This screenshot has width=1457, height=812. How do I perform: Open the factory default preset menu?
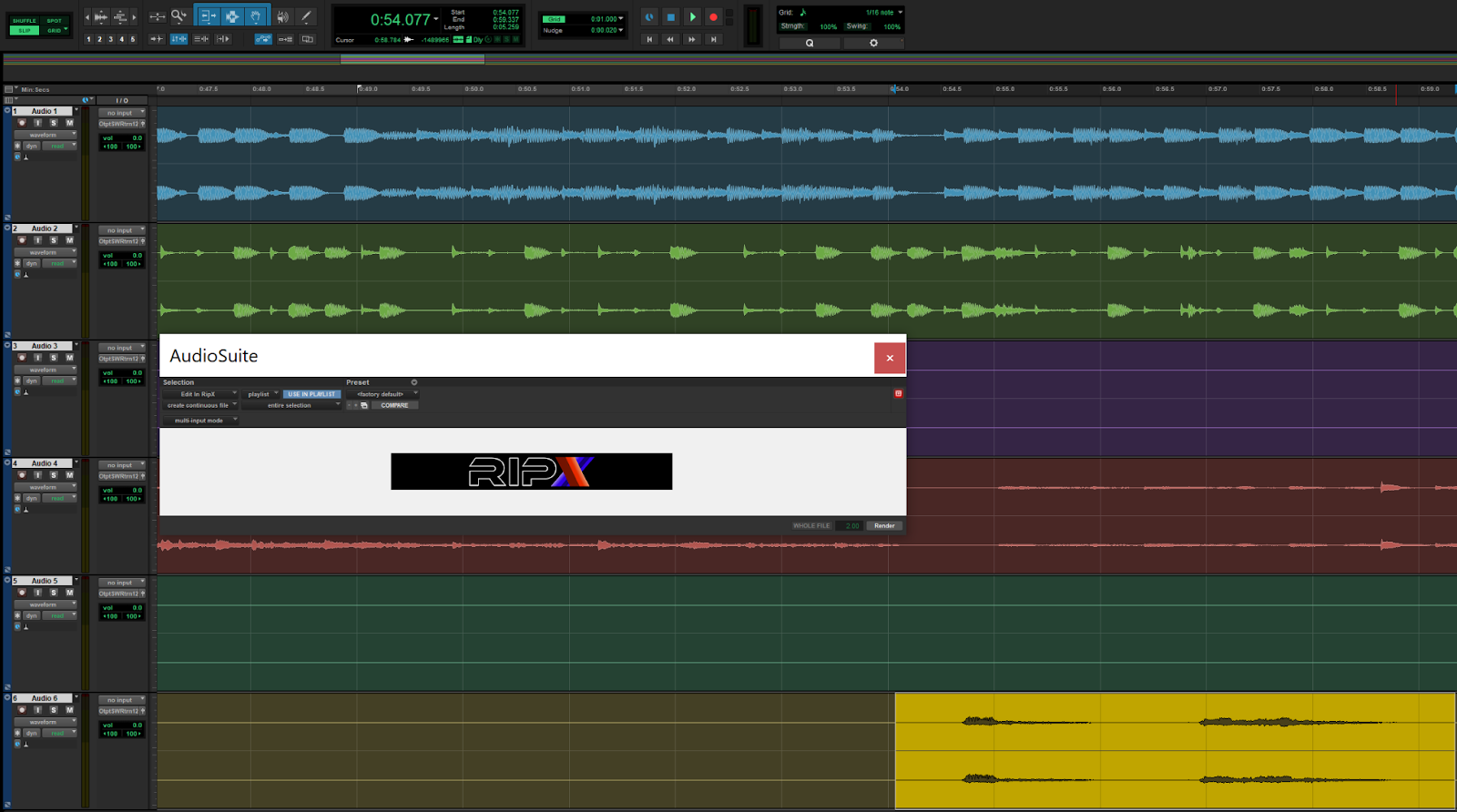pos(382,394)
